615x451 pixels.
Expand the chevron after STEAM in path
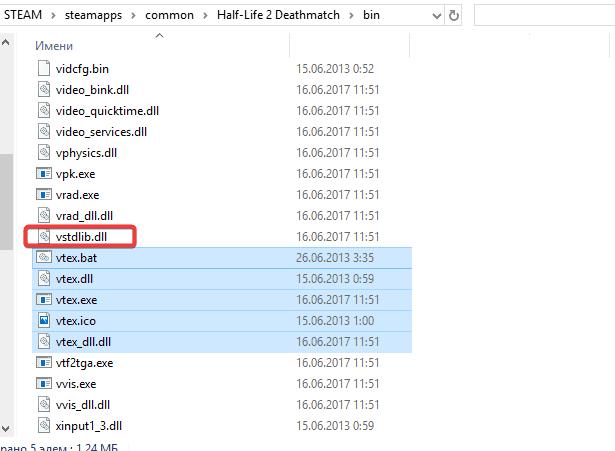click(x=53, y=16)
